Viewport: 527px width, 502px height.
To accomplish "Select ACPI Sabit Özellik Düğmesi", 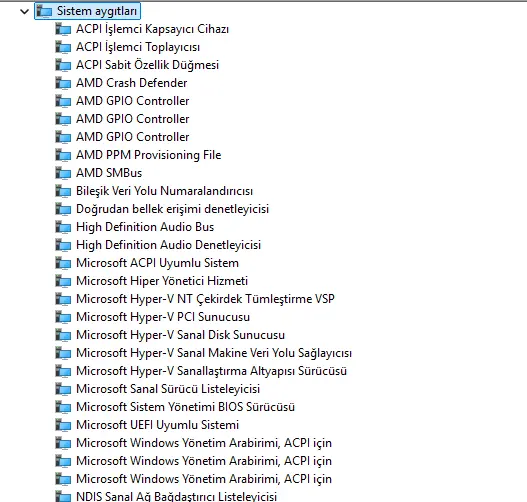I will (x=148, y=65).
